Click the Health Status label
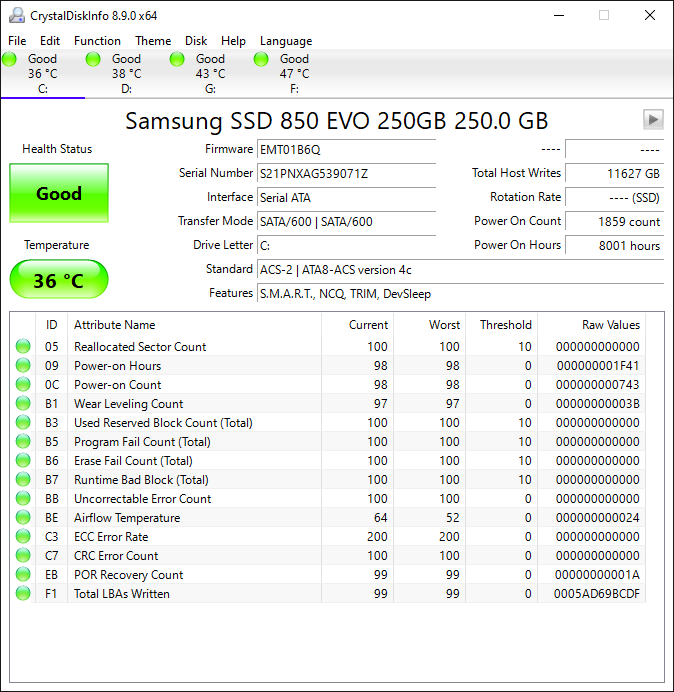The height and width of the screenshot is (692, 674). 57,149
